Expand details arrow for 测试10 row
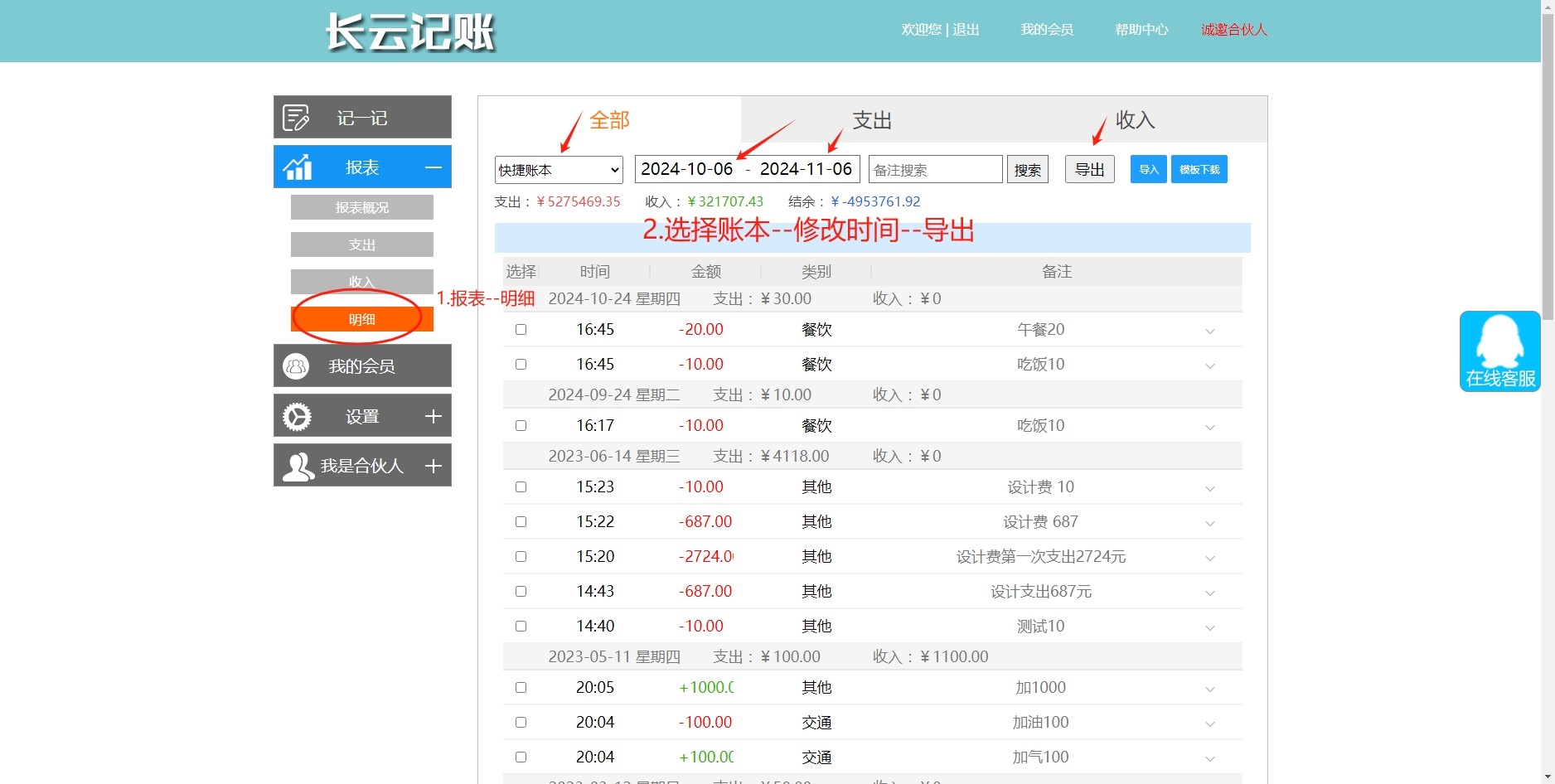The image size is (1555, 784). coord(1209,627)
